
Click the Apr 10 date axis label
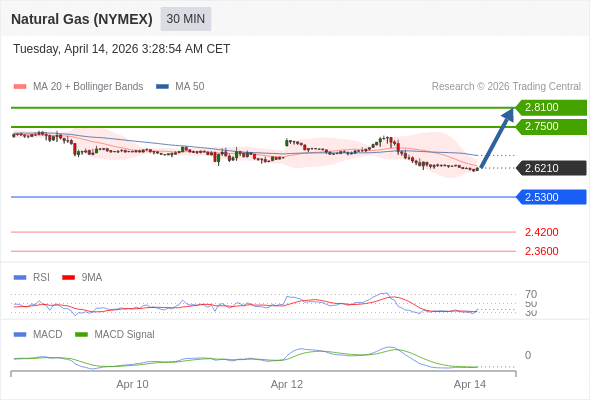[132, 384]
